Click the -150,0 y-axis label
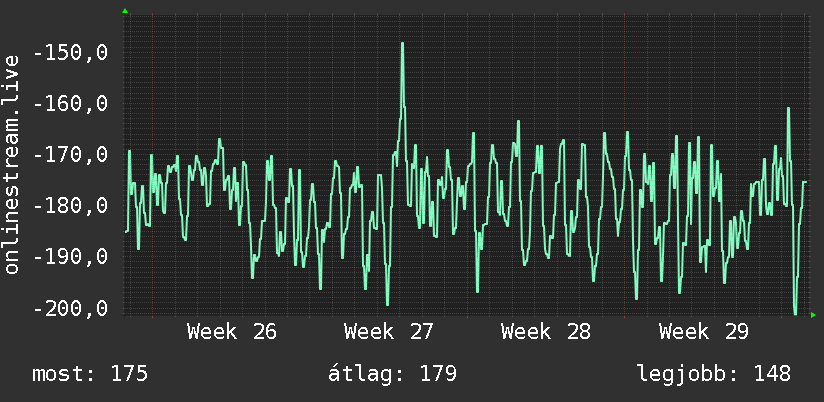 tap(70, 53)
